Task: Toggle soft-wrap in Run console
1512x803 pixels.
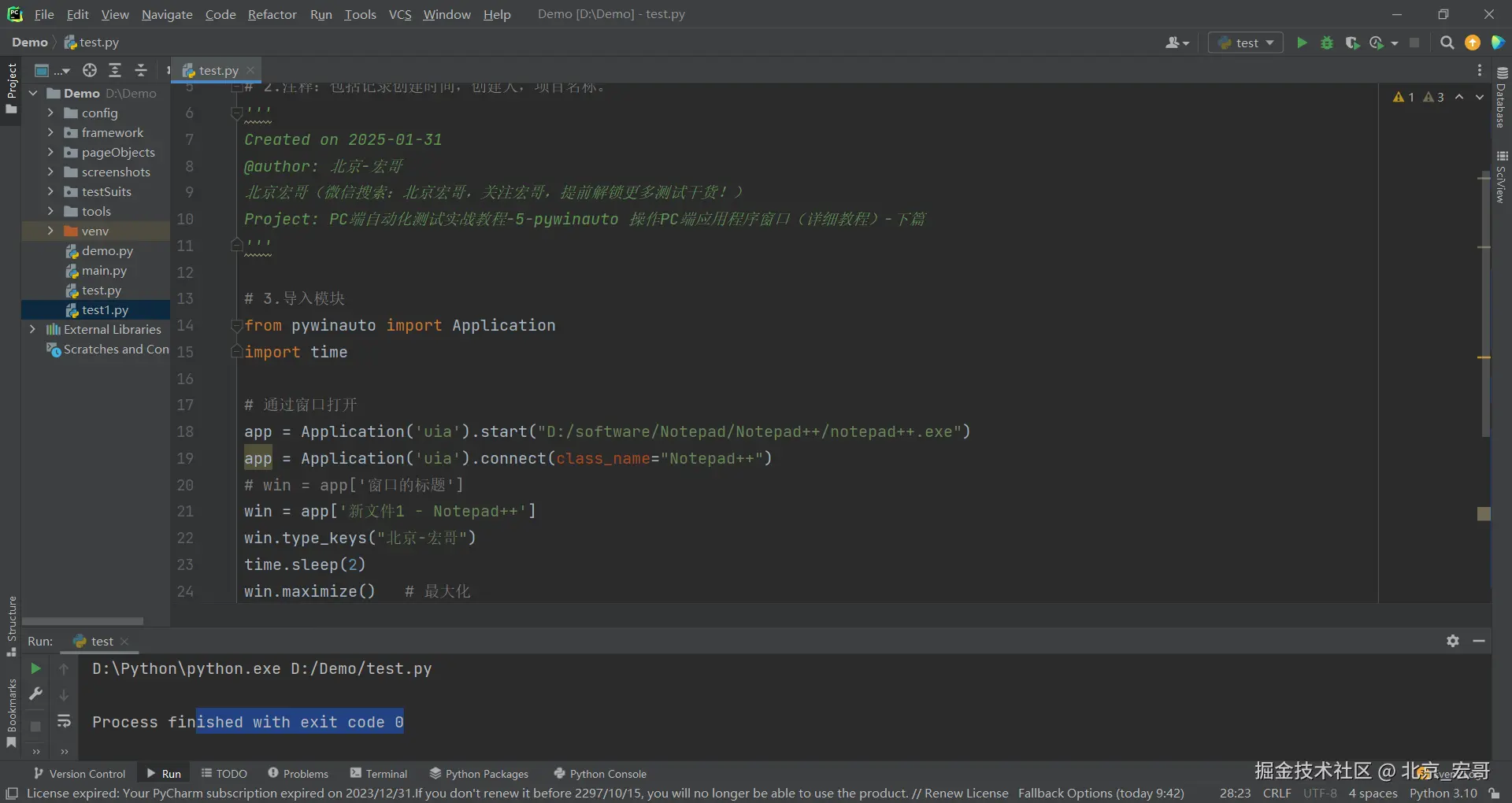Action: [x=64, y=721]
